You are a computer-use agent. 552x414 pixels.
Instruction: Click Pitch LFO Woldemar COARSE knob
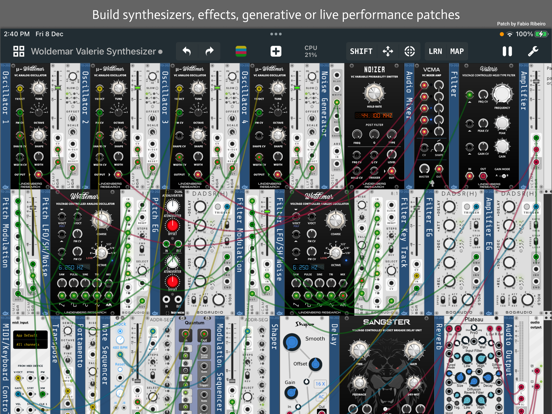click(x=101, y=220)
